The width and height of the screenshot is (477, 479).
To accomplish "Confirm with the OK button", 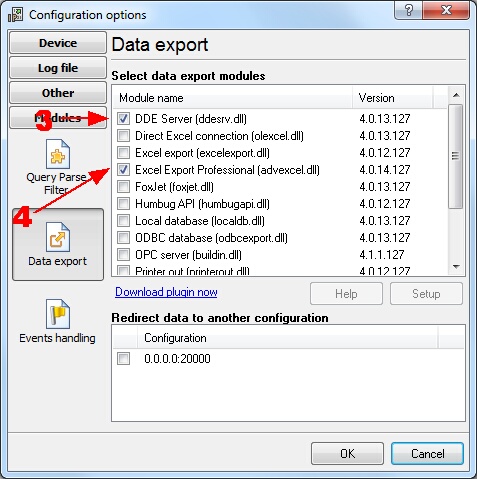I will click(x=347, y=454).
